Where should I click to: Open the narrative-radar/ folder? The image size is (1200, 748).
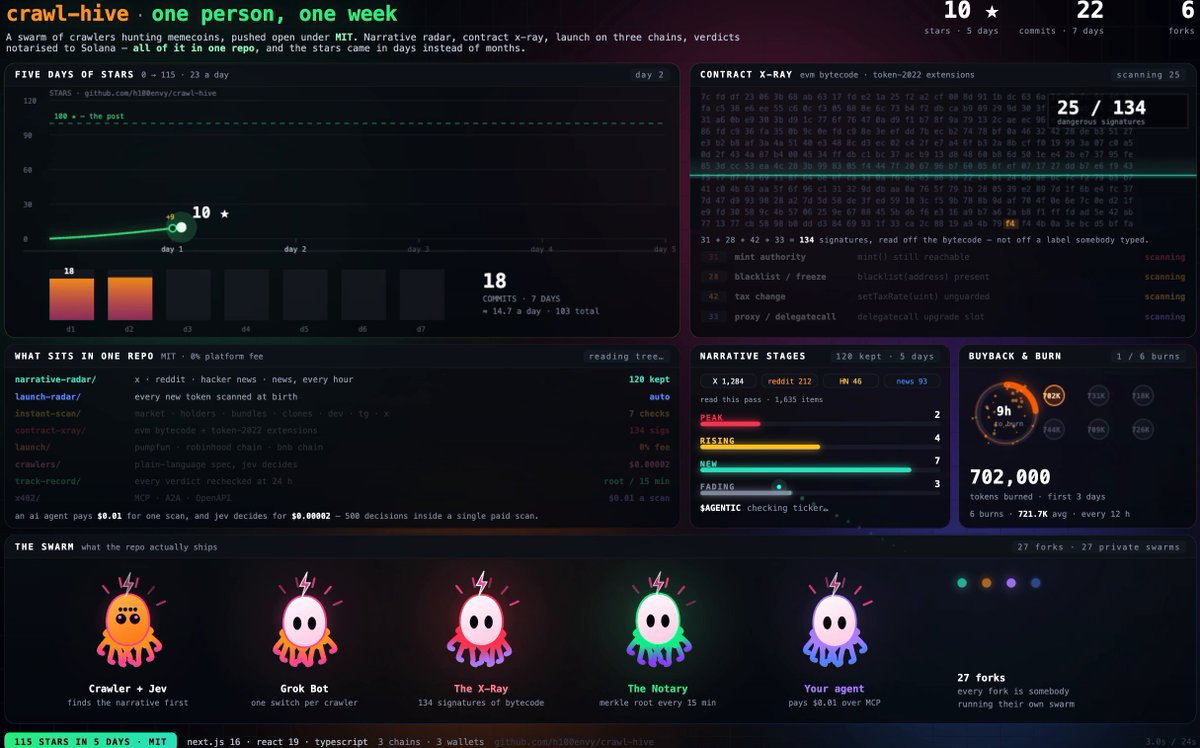tap(57, 380)
